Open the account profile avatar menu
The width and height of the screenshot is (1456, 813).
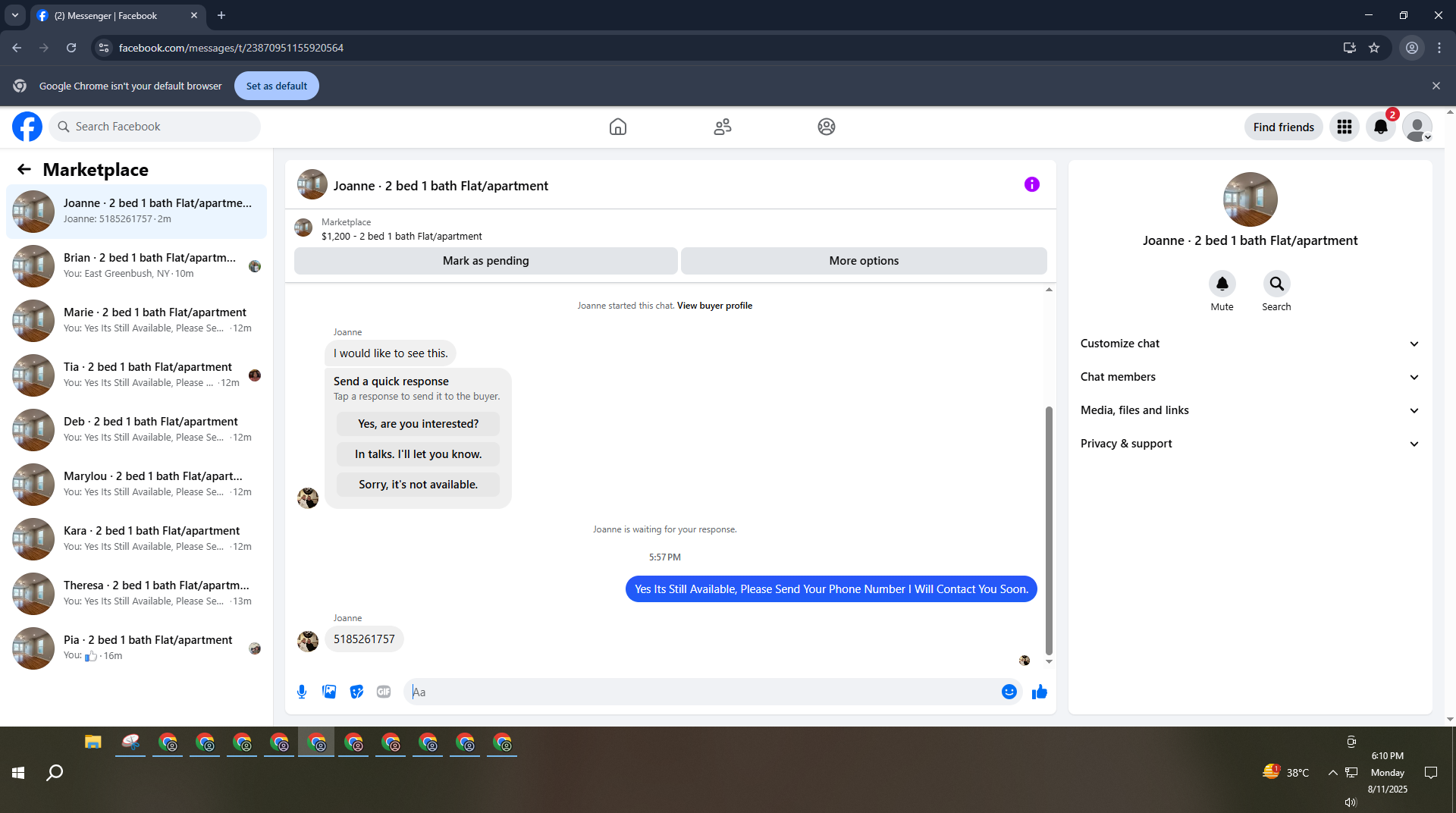[1417, 127]
